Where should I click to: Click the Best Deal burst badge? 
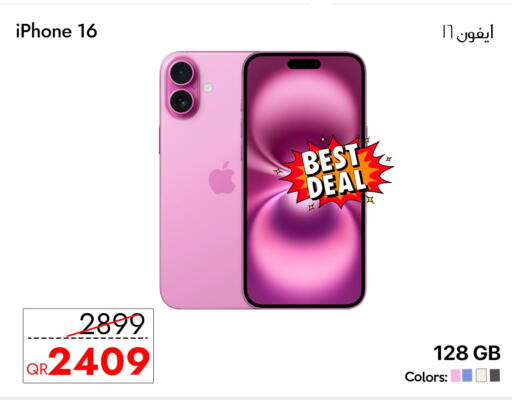coord(336,173)
